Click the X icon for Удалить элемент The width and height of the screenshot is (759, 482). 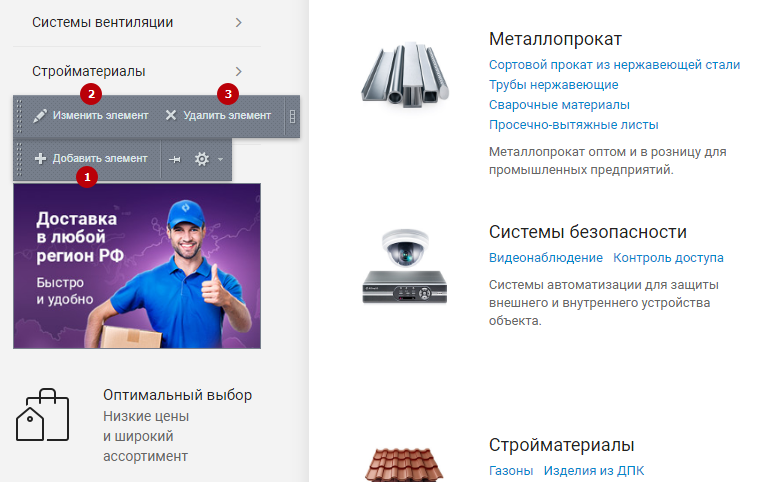[x=171, y=115]
